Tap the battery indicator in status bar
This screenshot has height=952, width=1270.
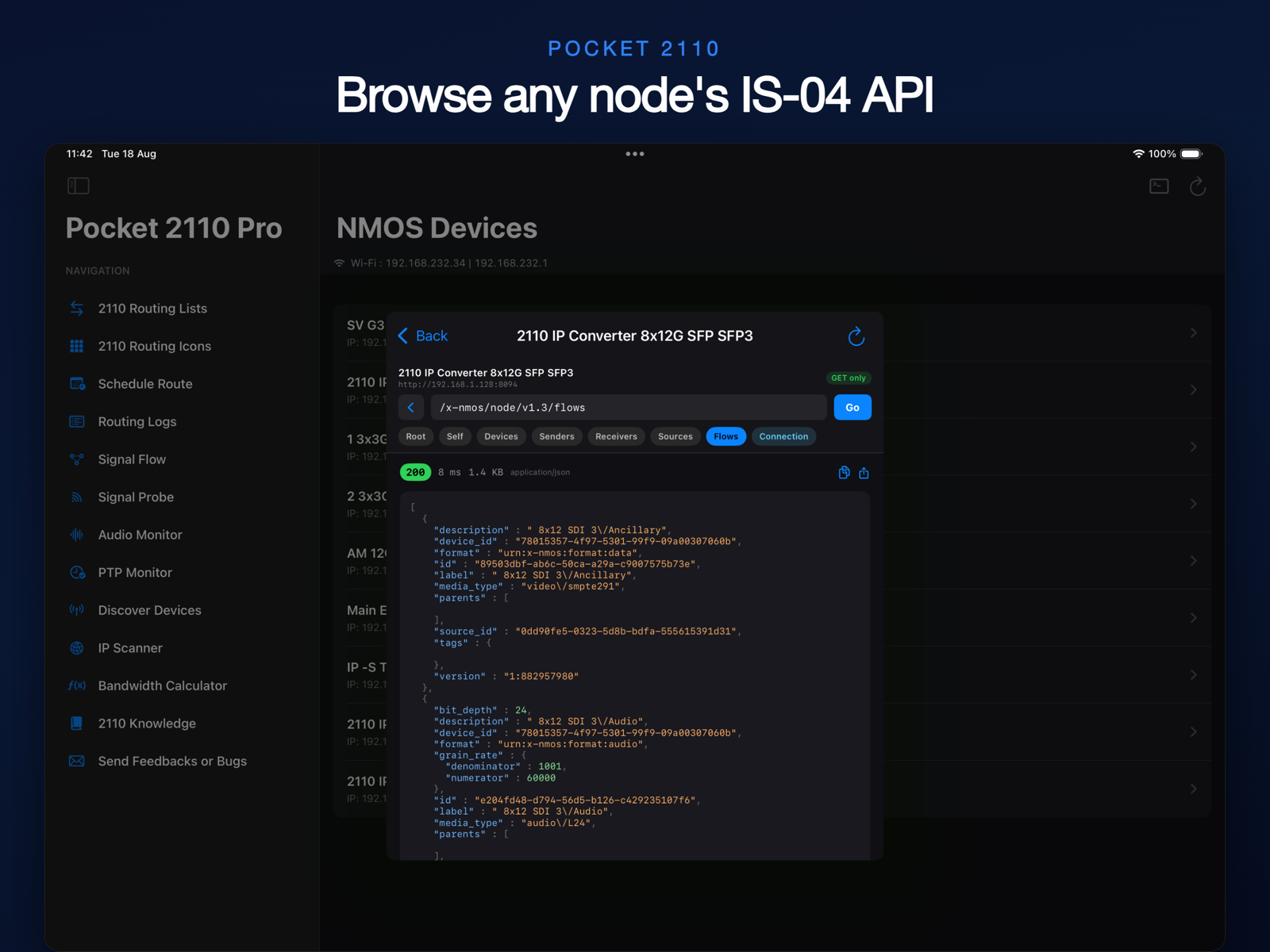pyautogui.click(x=1191, y=154)
